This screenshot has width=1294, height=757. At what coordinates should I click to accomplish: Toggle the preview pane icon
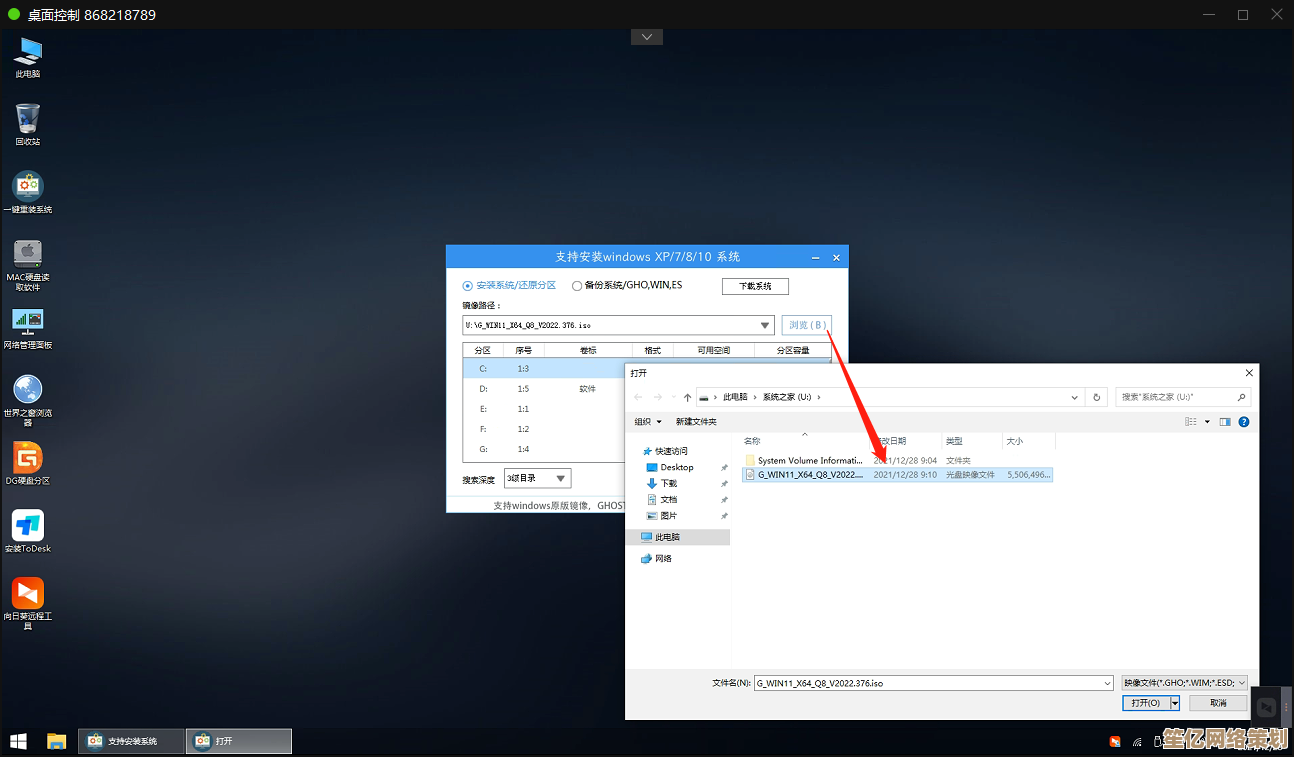tap(1225, 422)
